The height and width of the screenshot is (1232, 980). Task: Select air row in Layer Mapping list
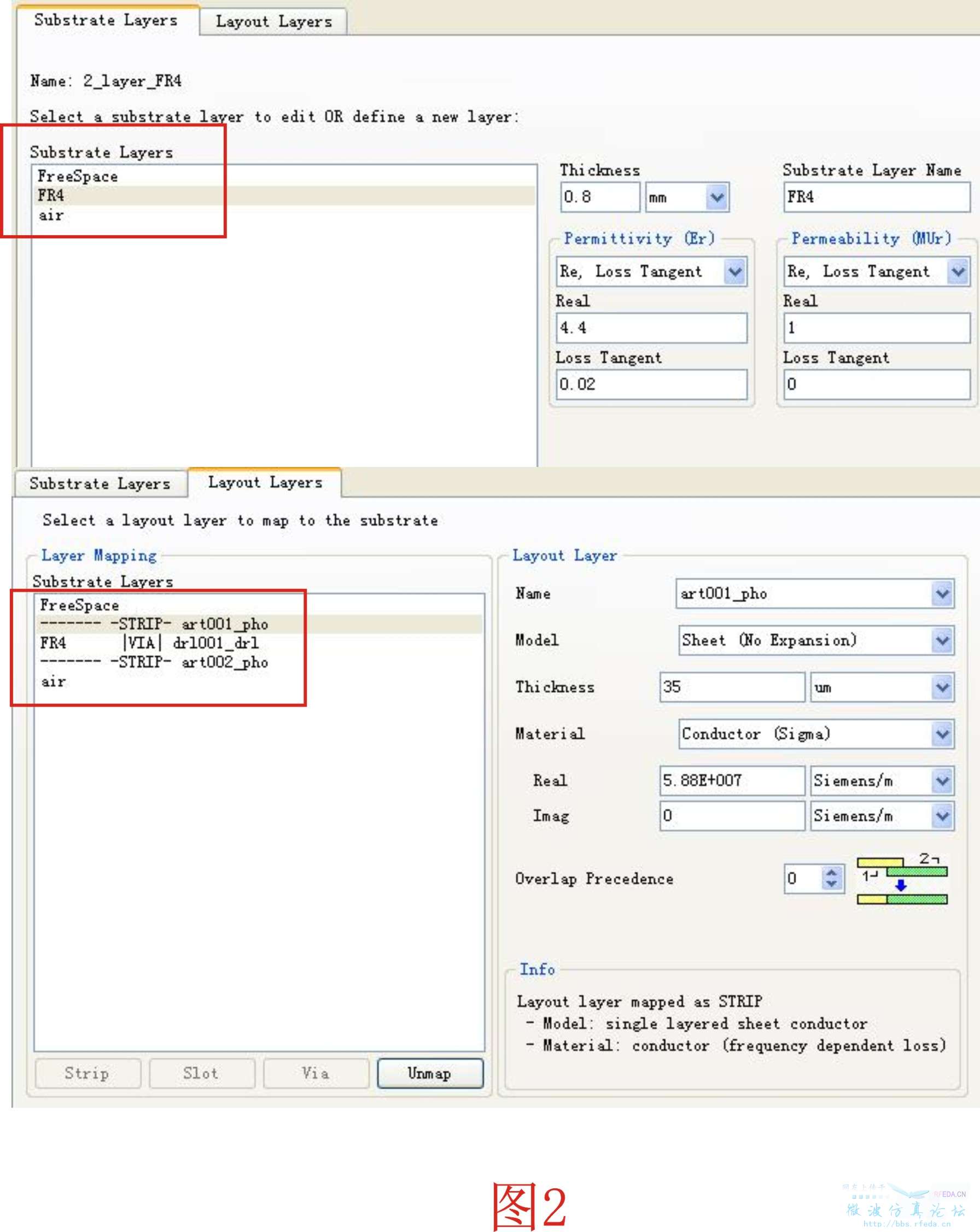259,681
